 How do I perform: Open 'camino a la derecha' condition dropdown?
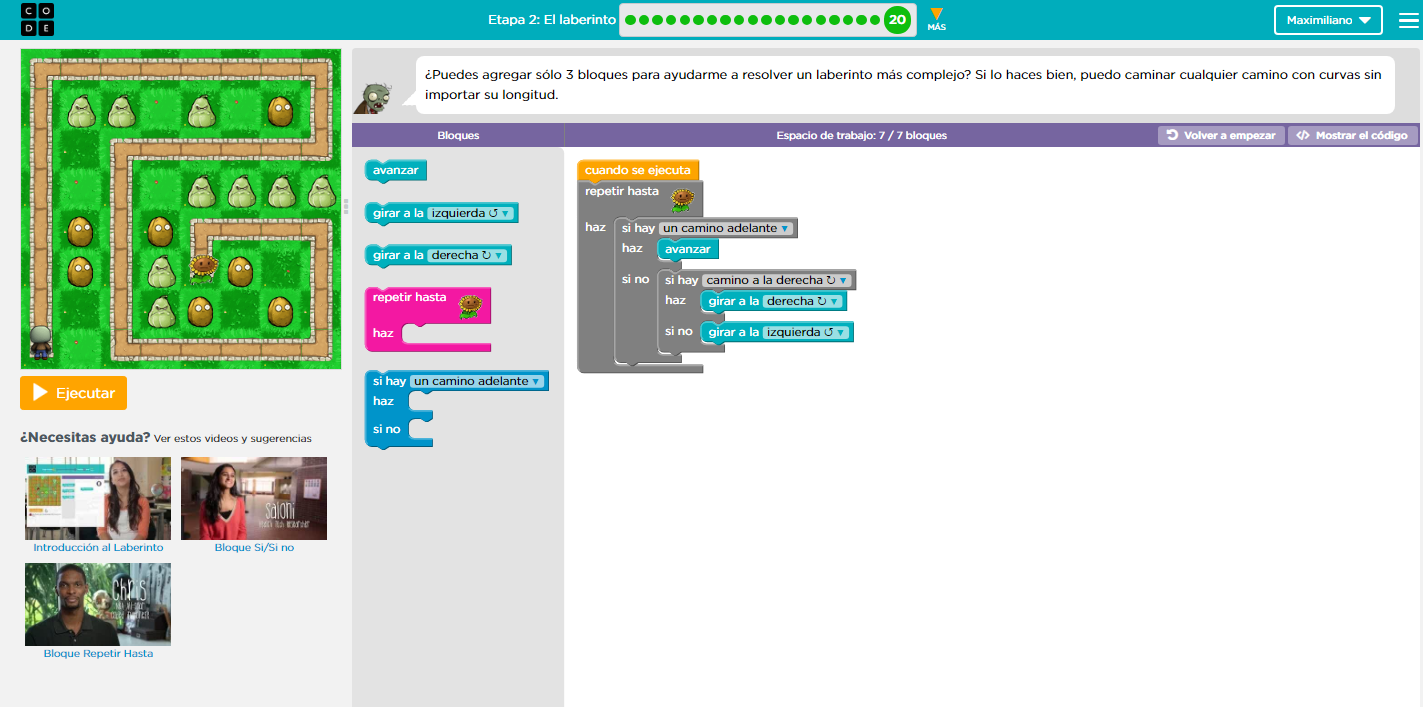[x=776, y=280]
